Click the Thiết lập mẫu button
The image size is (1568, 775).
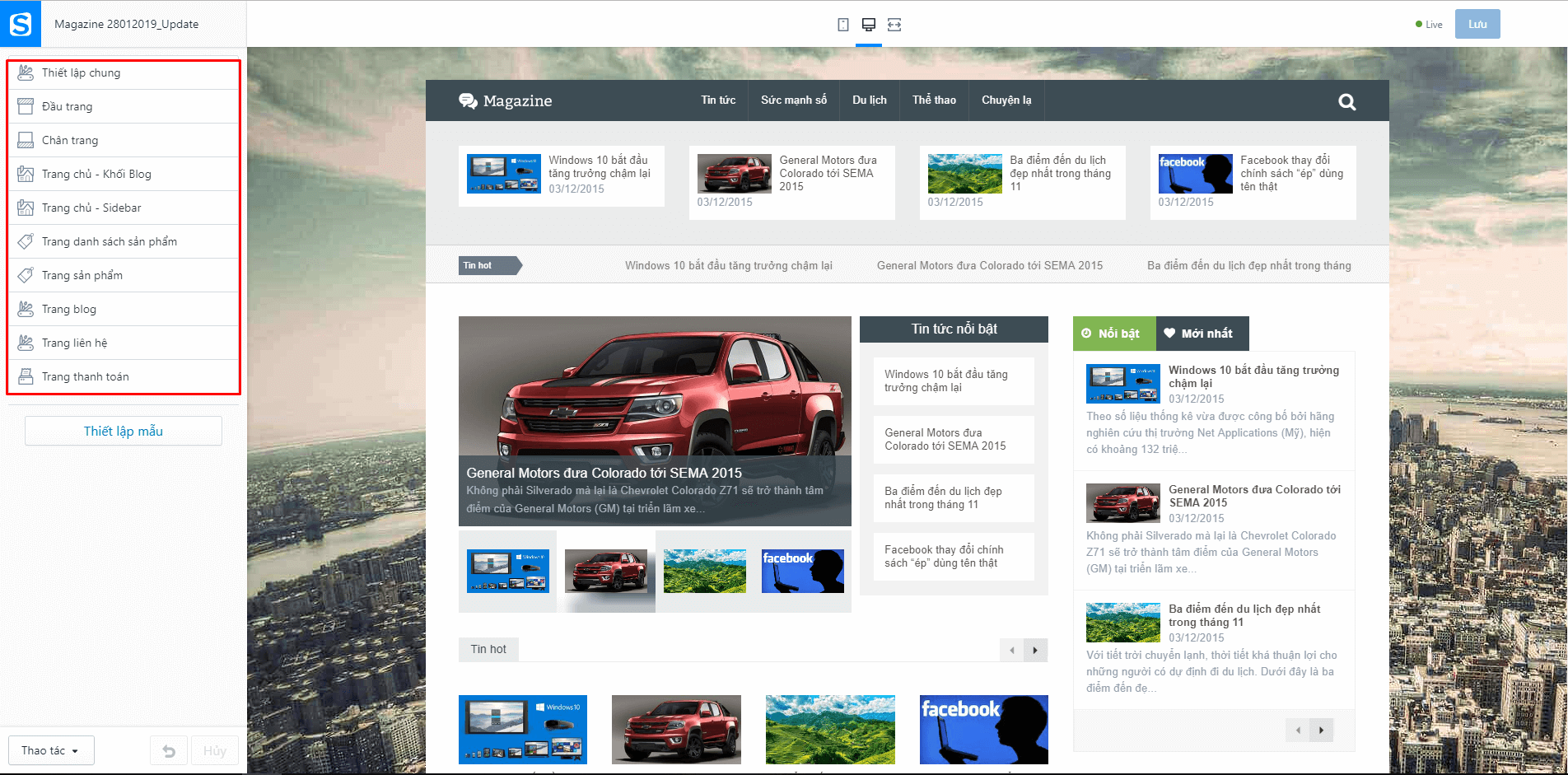tap(124, 431)
